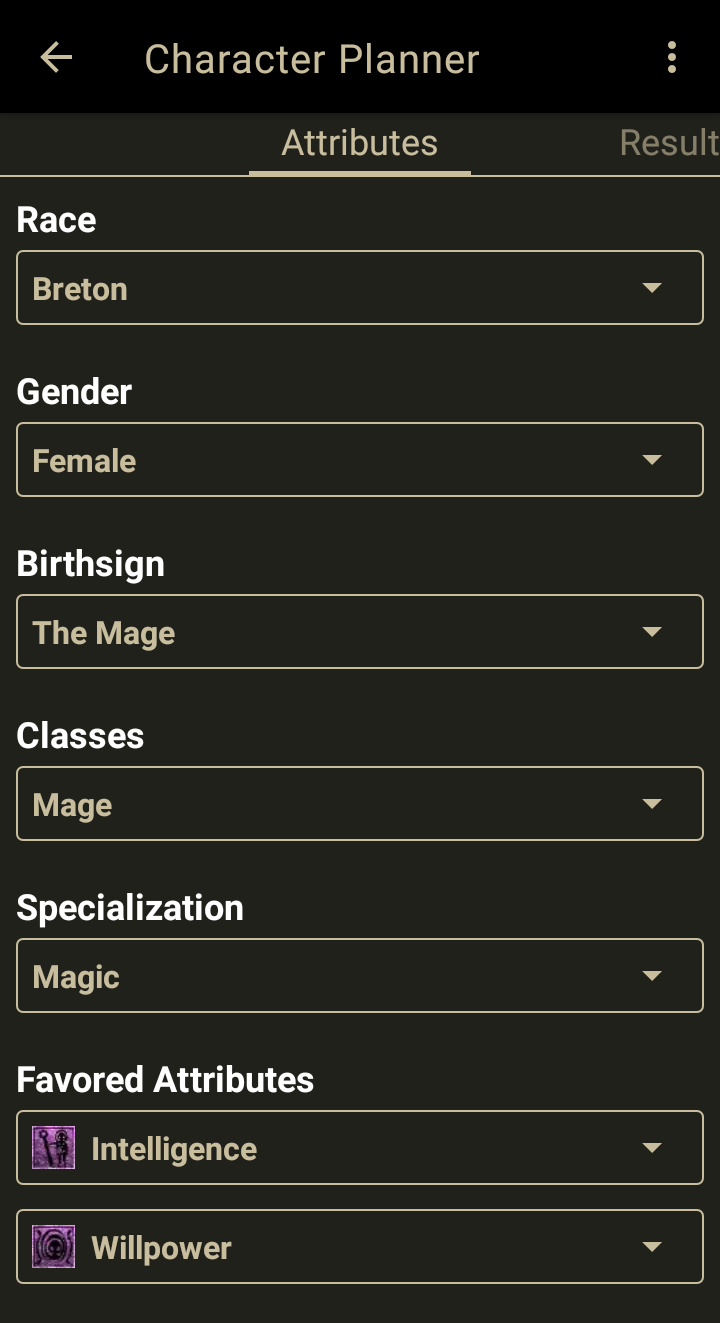Click the Character Planner title
Viewport: 720px width, 1323px height.
[312, 59]
